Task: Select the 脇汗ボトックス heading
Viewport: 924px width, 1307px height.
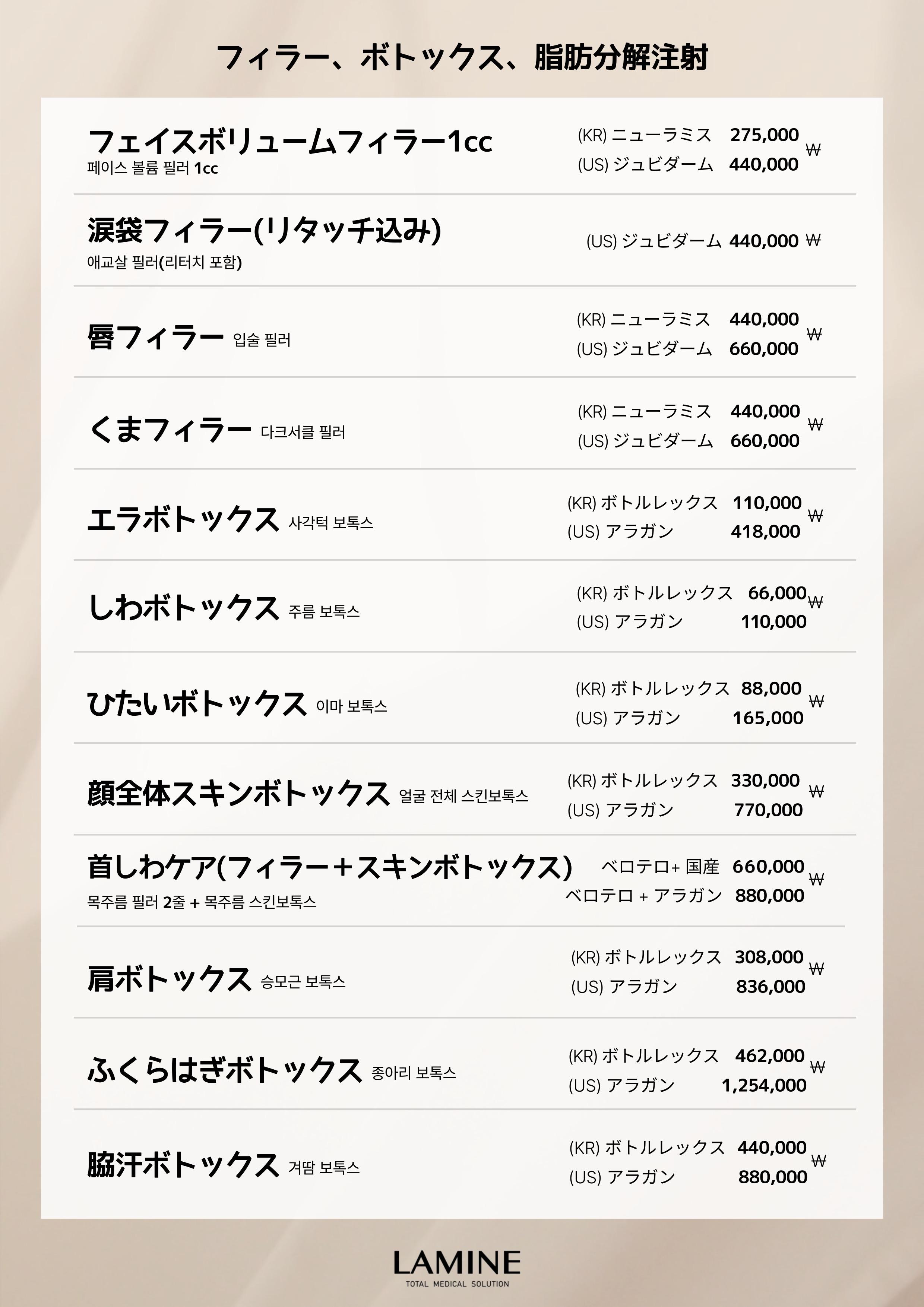Action: pyautogui.click(x=183, y=1164)
